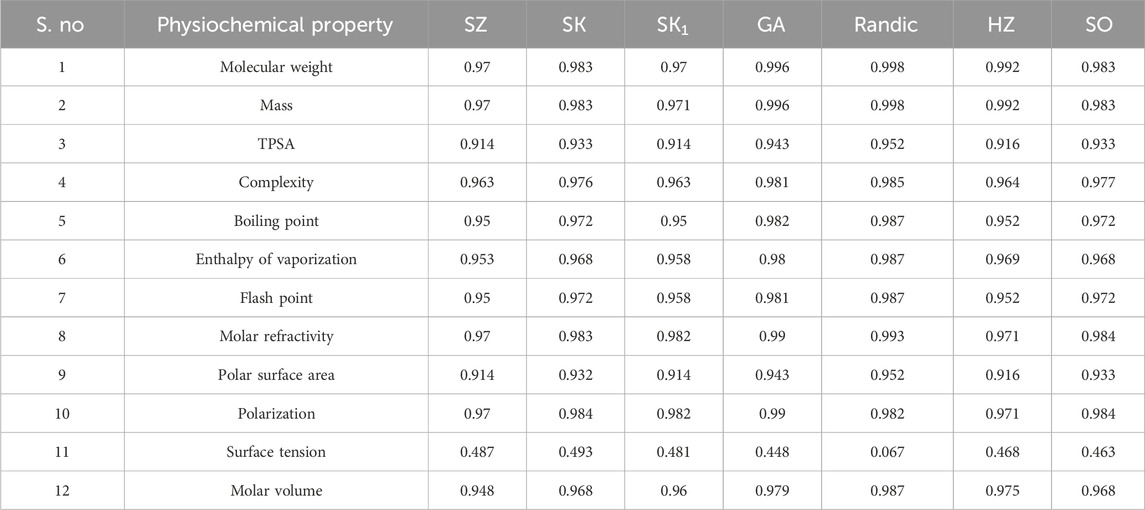
Task: Select the "Molar refractivity" row label
Action: pyautogui.click(x=276, y=337)
